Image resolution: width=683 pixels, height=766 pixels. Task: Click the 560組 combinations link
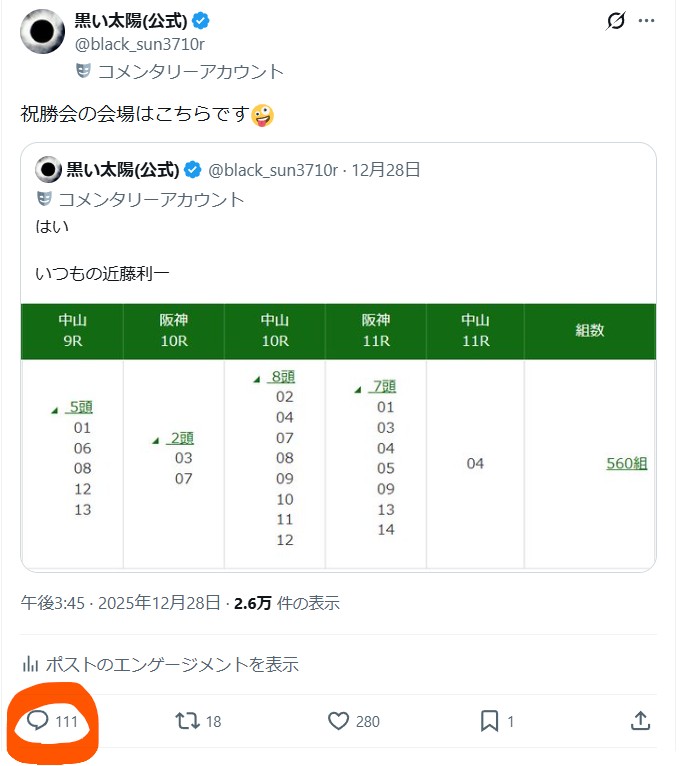coord(626,463)
